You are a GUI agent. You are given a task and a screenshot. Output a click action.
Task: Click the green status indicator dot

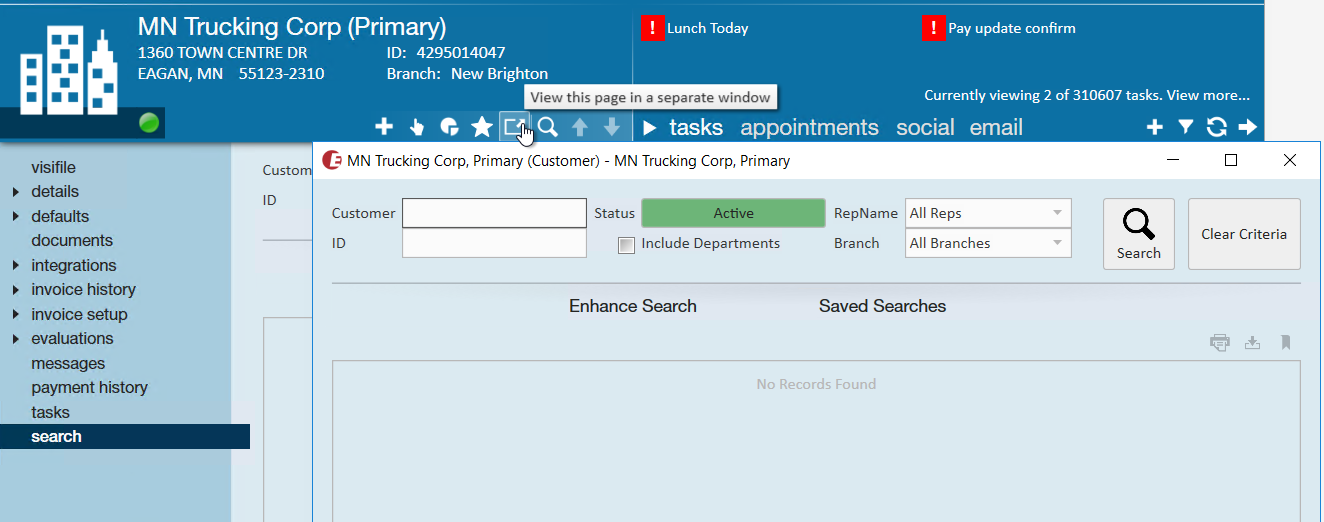(x=149, y=124)
